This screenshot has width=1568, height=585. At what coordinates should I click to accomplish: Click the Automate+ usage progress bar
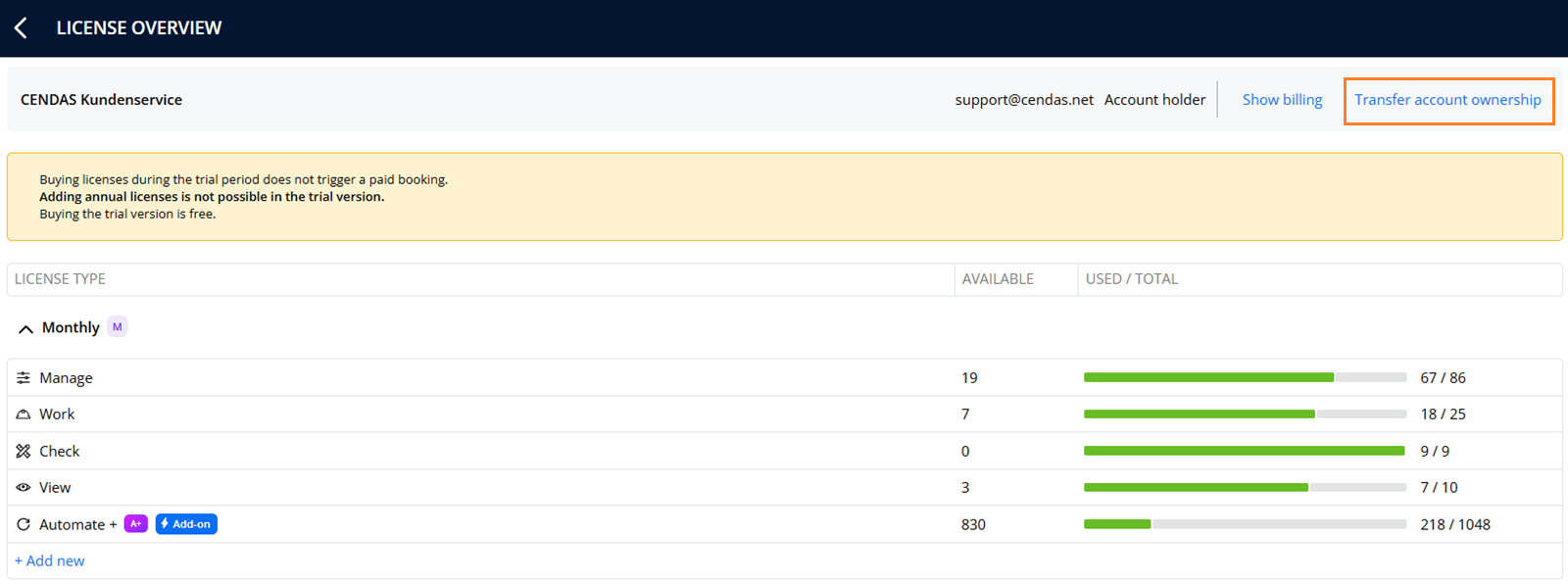(x=1245, y=524)
